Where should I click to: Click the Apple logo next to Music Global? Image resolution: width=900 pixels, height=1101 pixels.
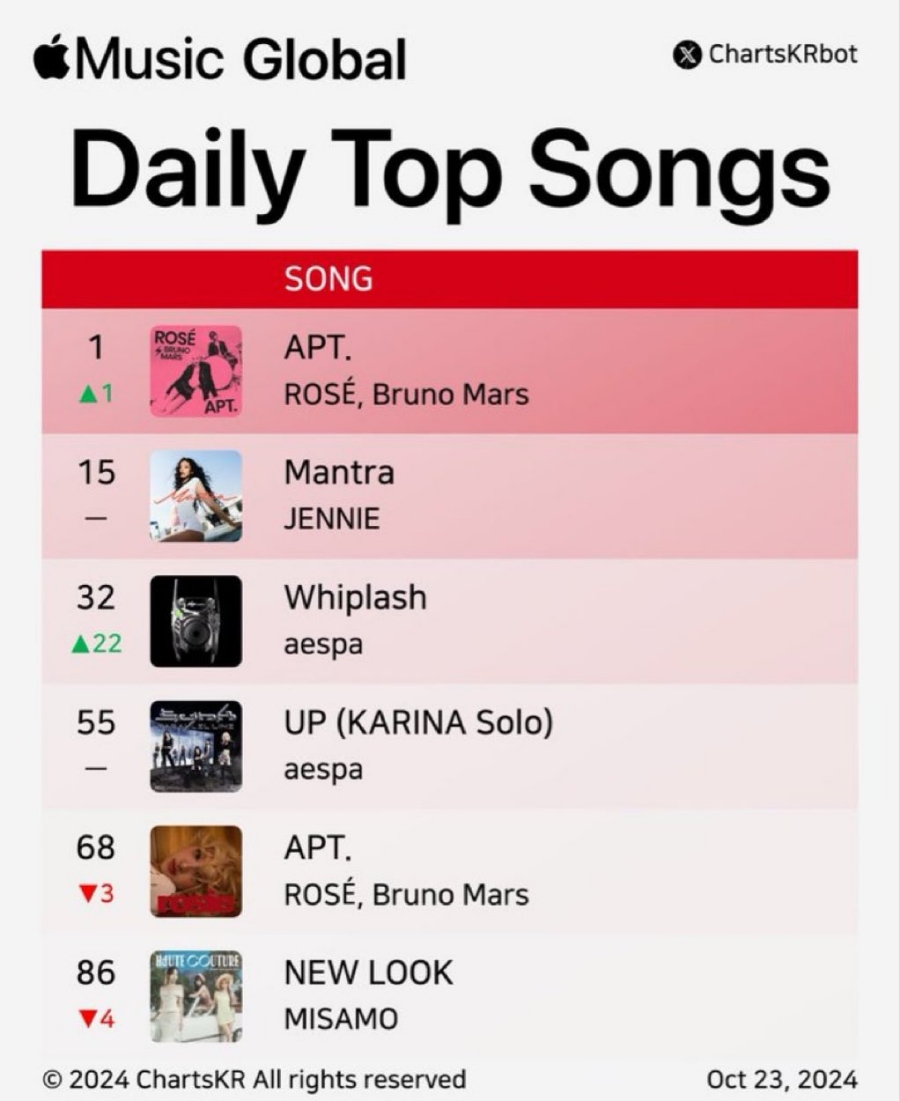tap(51, 56)
